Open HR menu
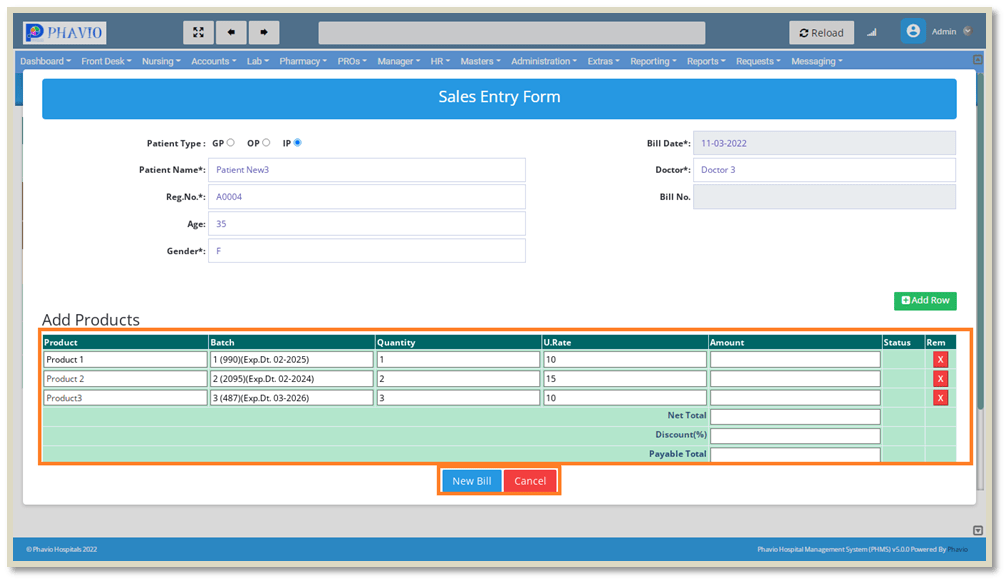Screen dimensions: 1007x582 click(440, 61)
